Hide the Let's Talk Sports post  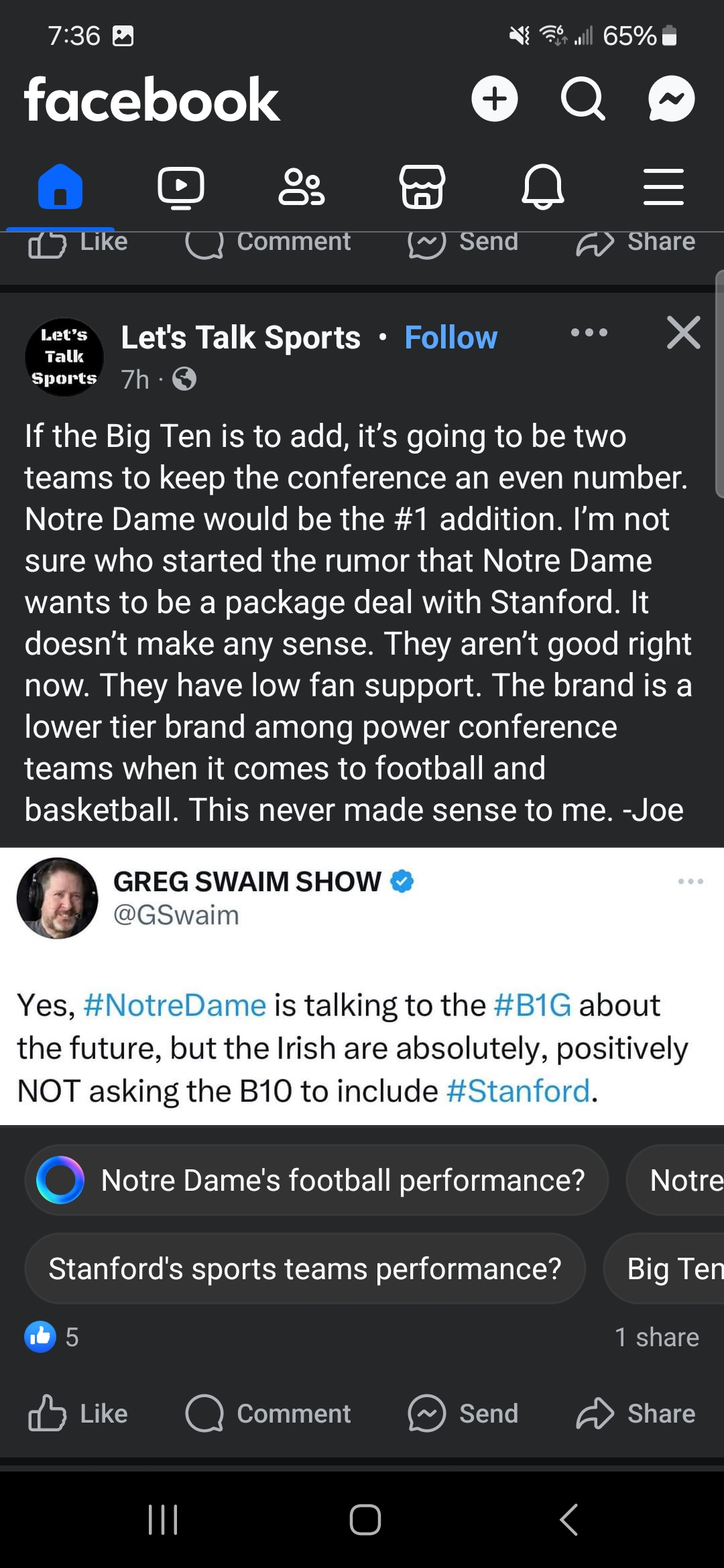click(x=683, y=332)
